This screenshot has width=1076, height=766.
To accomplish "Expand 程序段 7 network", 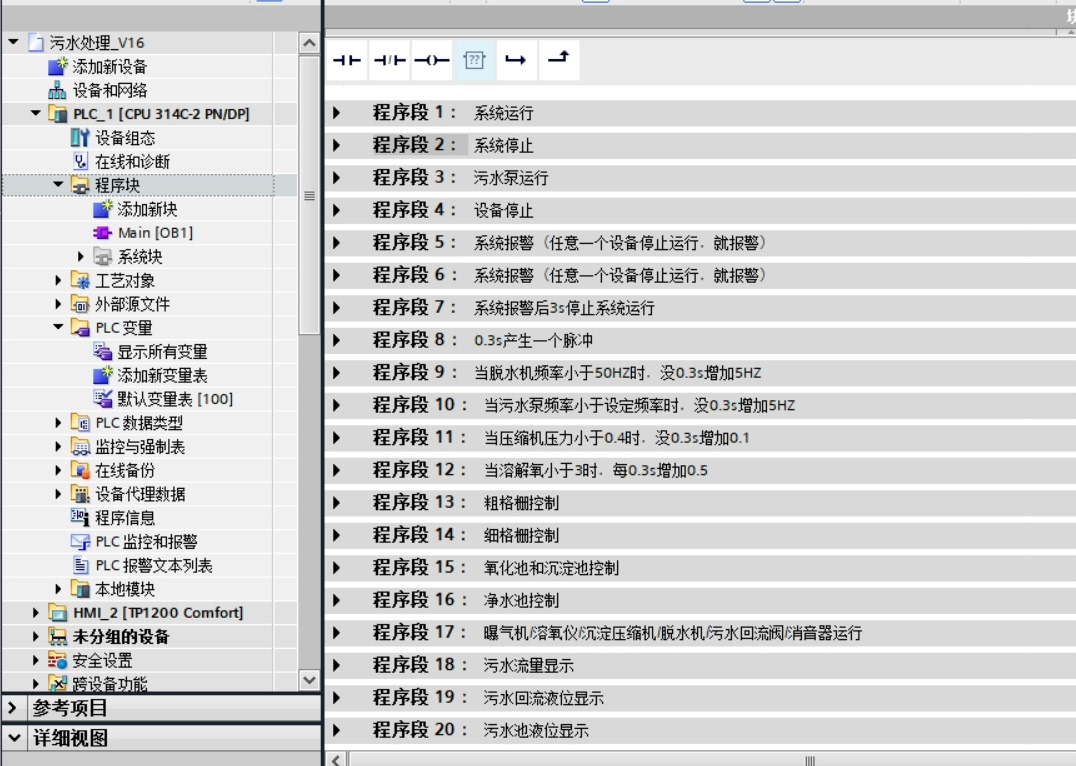I will pyautogui.click(x=336, y=307).
